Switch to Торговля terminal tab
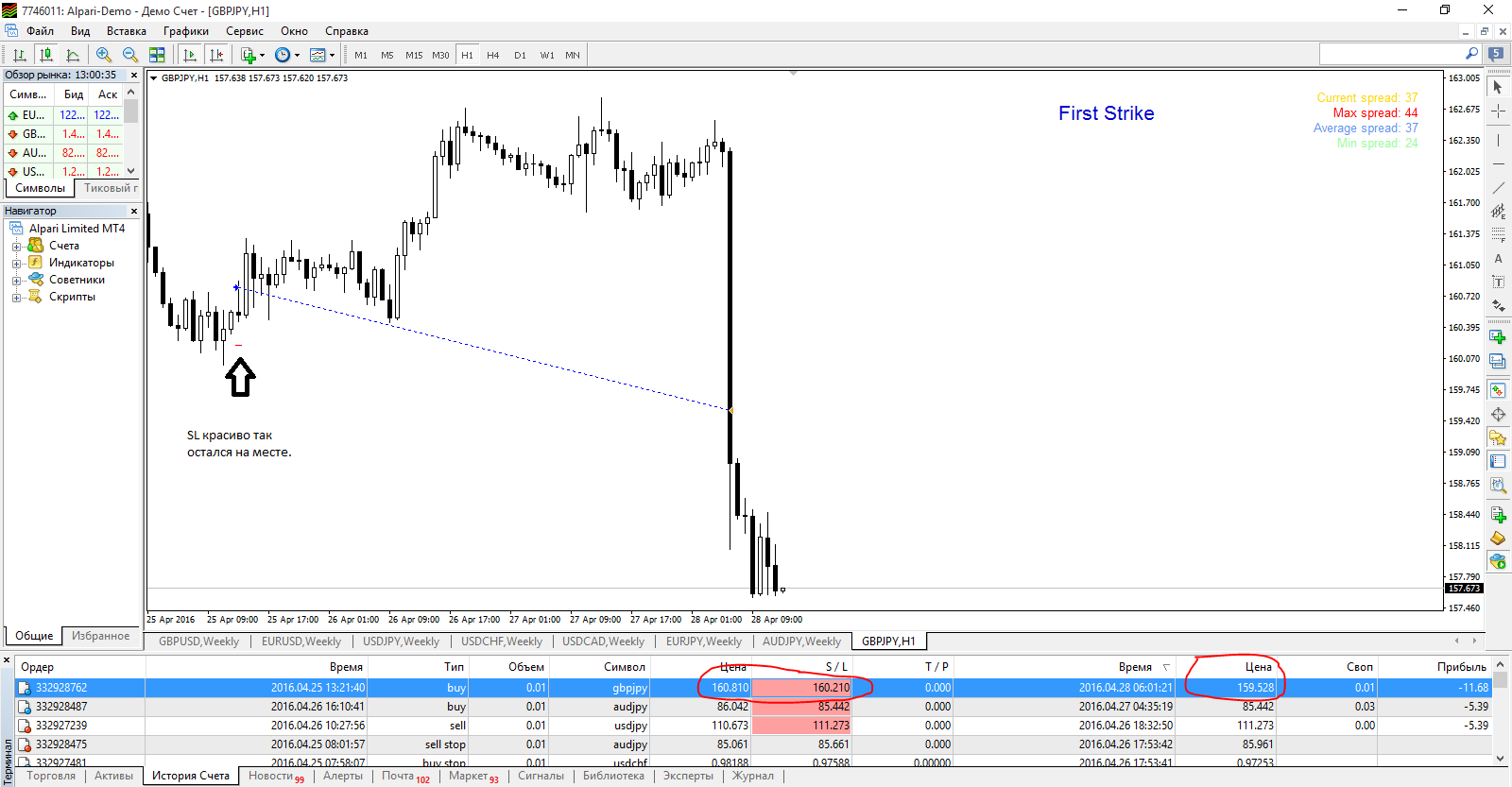1512x787 pixels. (51, 776)
